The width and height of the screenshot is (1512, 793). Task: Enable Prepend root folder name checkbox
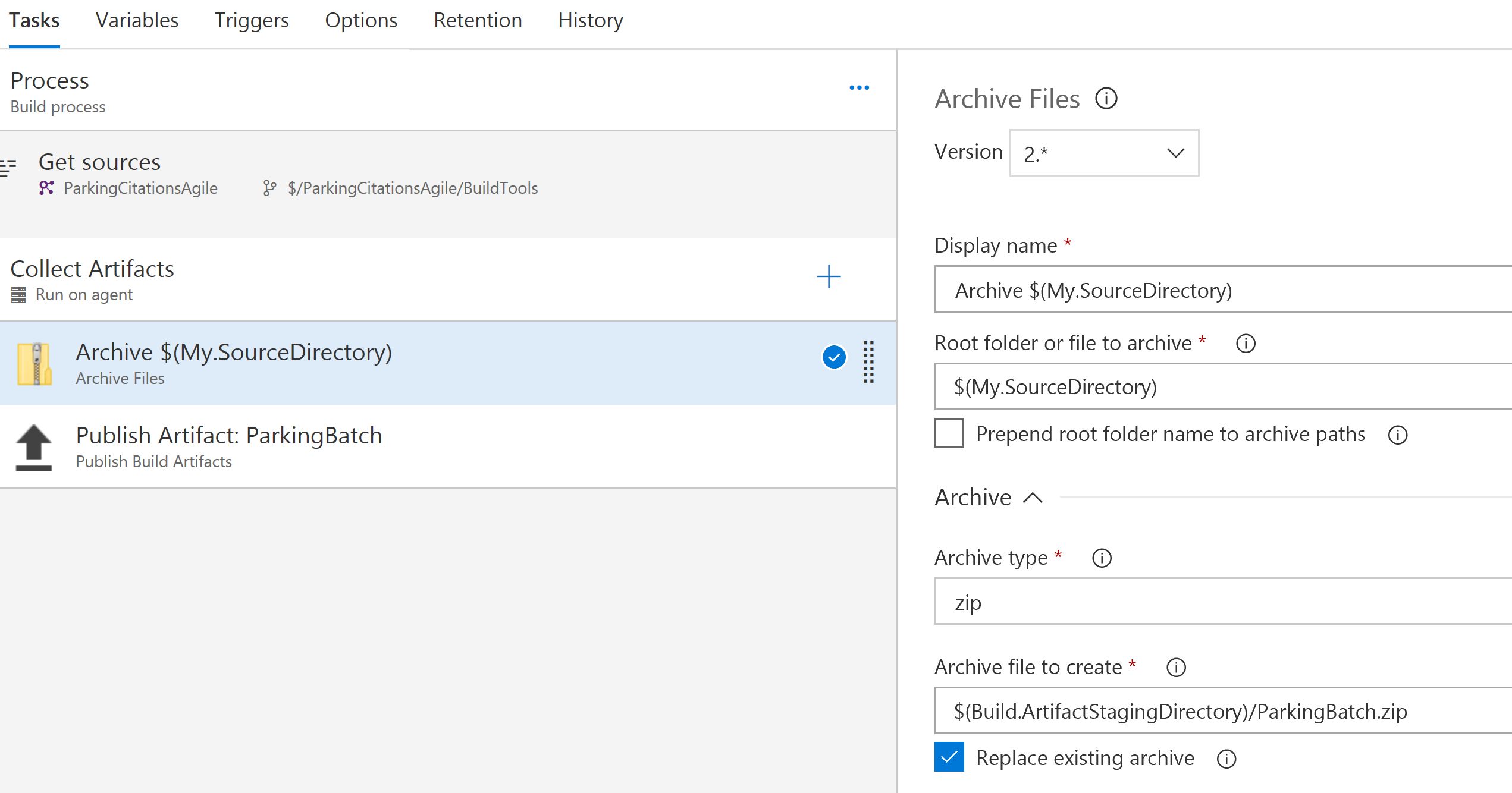949,433
